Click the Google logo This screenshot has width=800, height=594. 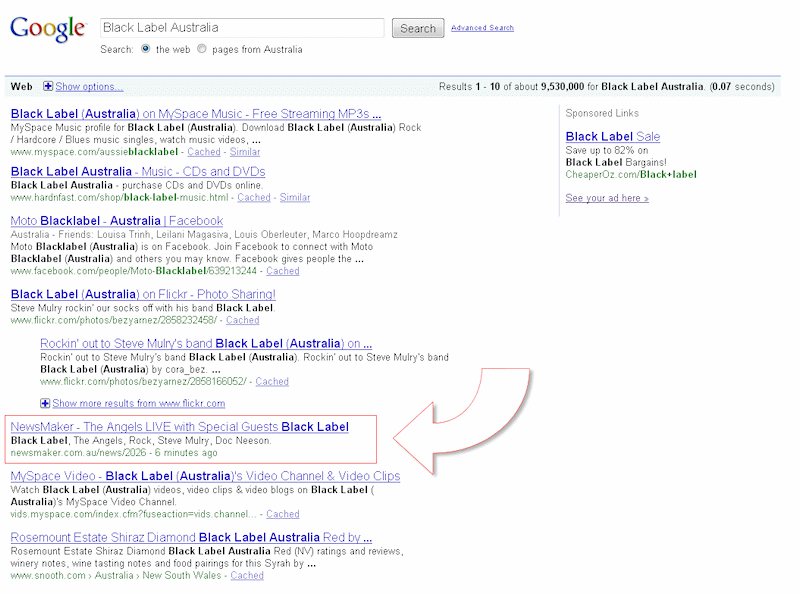tap(48, 29)
